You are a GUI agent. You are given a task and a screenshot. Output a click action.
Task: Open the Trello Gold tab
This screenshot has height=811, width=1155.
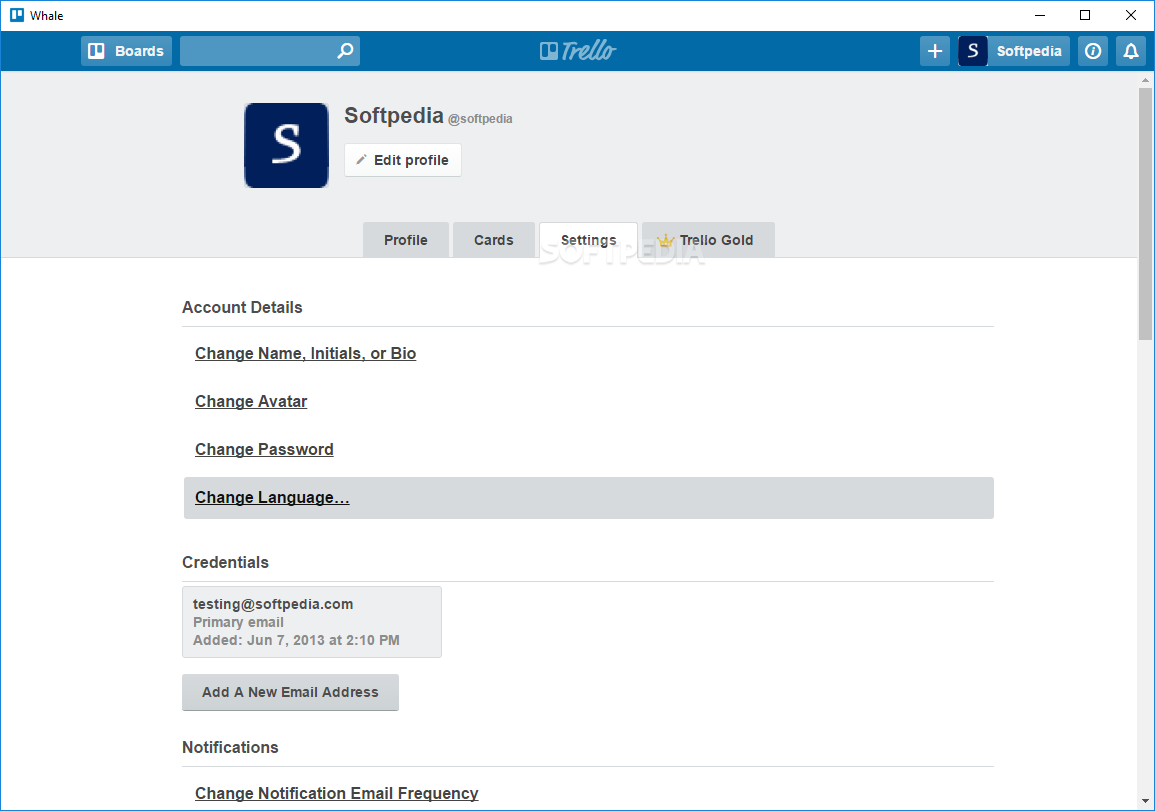pos(708,240)
